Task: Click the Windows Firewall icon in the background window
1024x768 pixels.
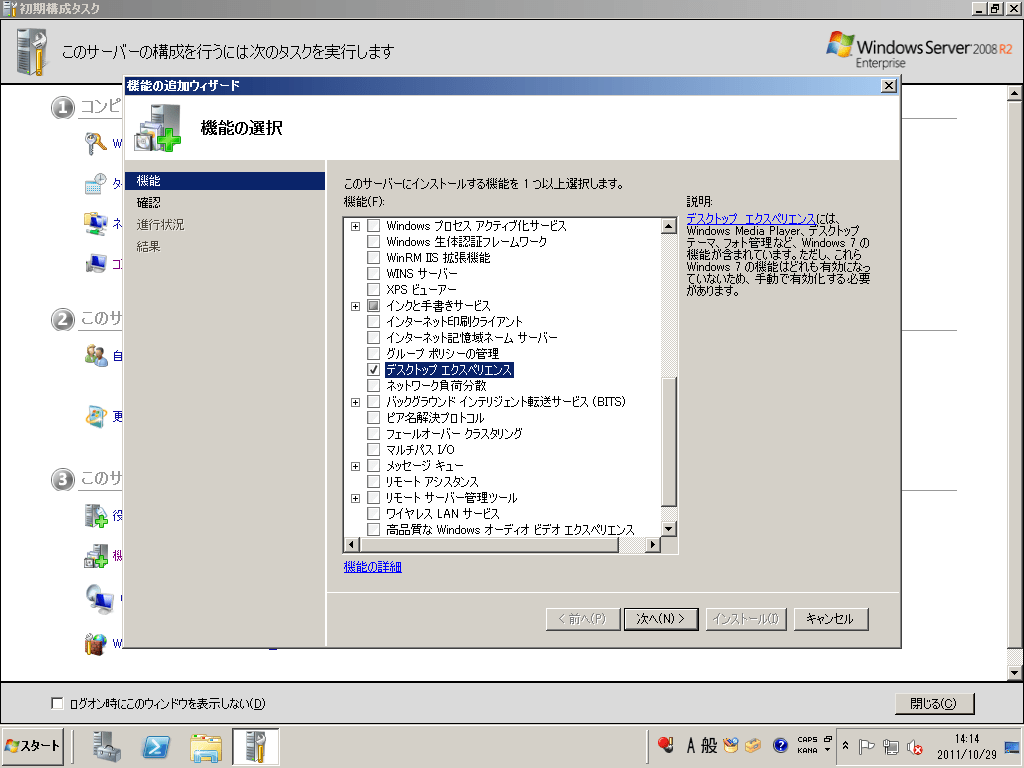Action: [95, 644]
